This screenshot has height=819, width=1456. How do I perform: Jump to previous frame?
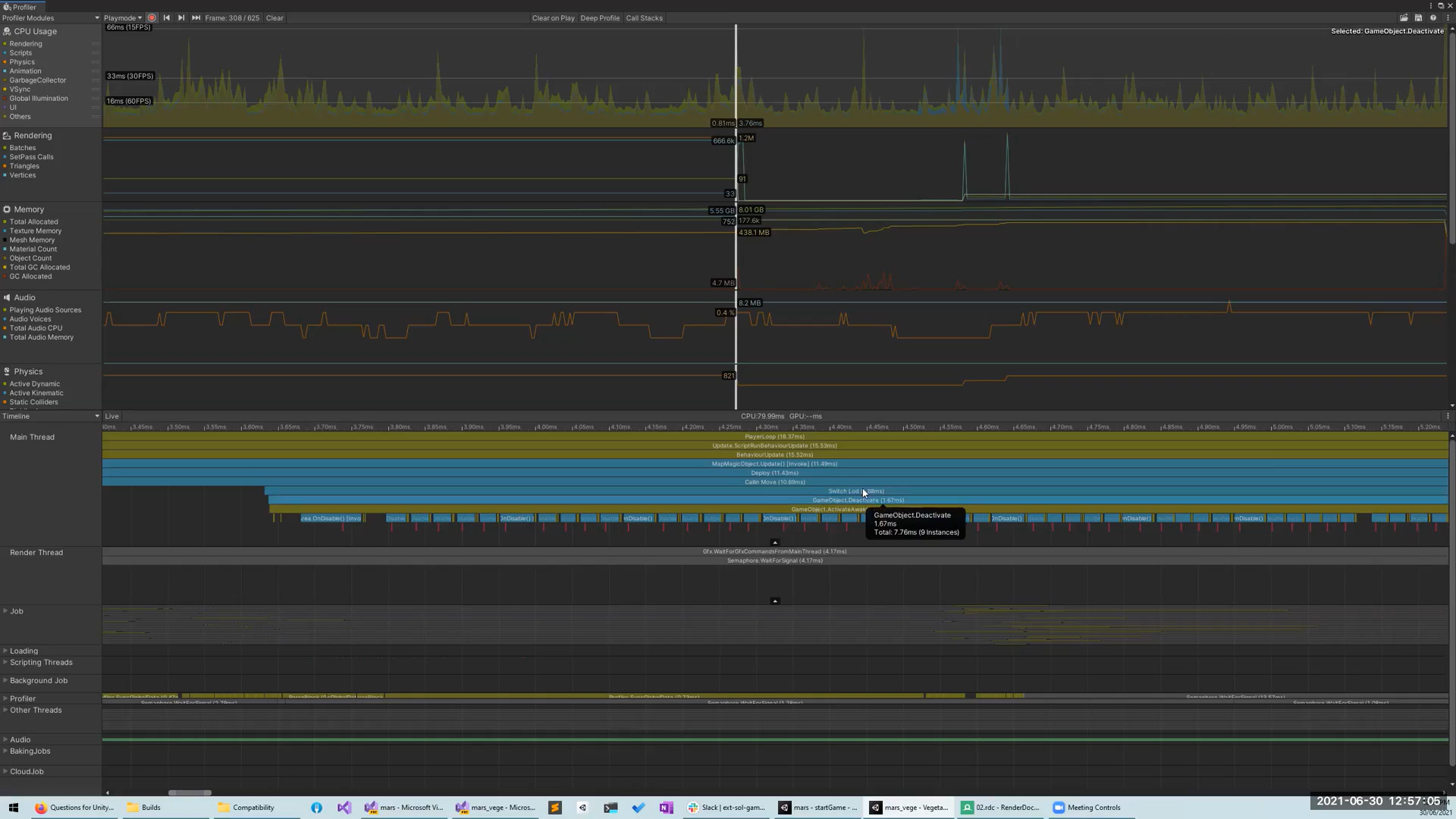click(x=166, y=17)
